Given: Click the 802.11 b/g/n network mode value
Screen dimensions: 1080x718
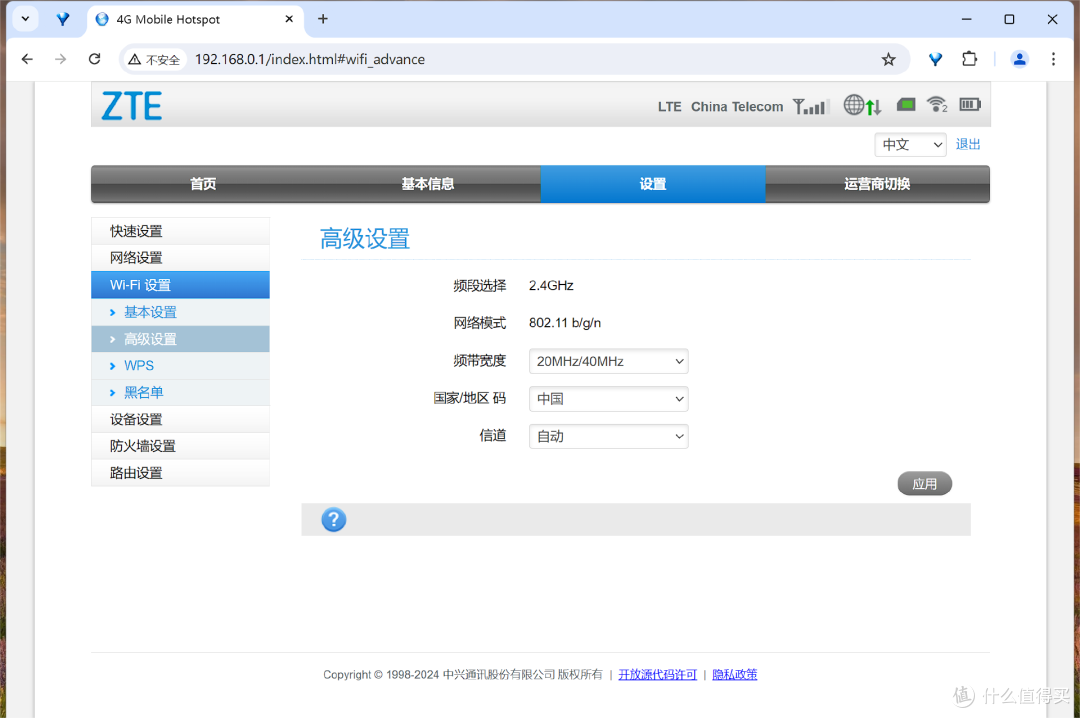Looking at the screenshot, I should click(x=565, y=322).
